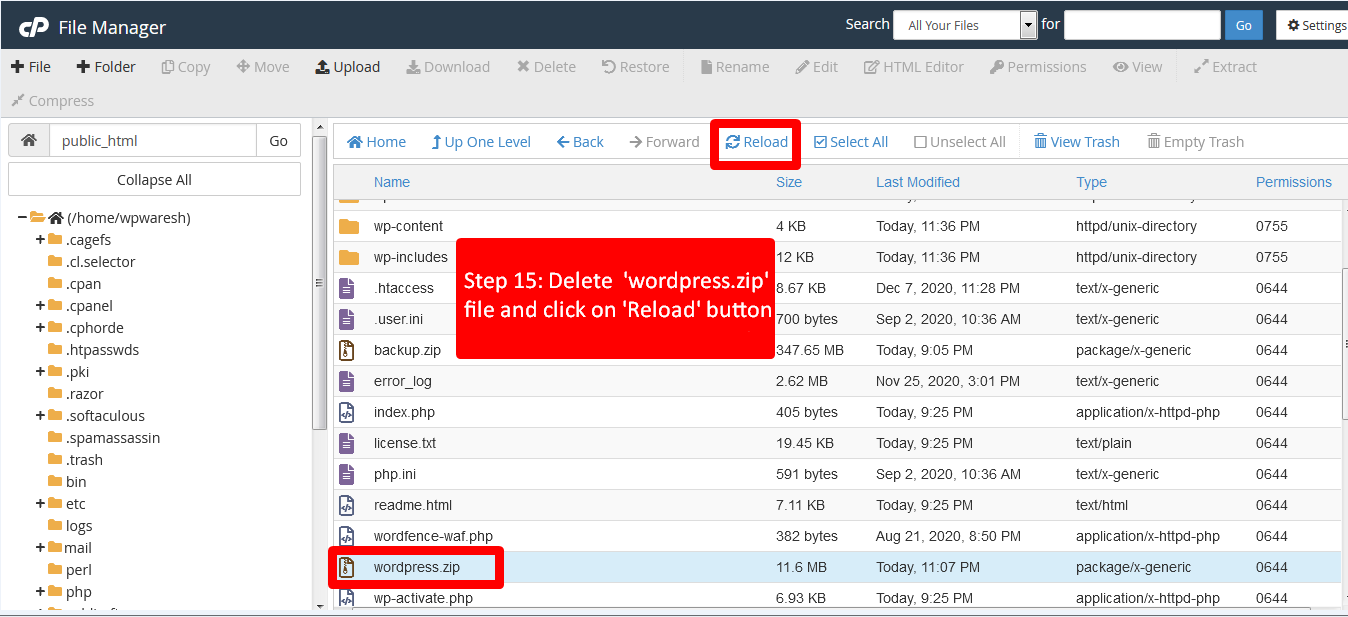Select .trash folder in the tree
This screenshot has height=617, width=1348.
tap(84, 460)
